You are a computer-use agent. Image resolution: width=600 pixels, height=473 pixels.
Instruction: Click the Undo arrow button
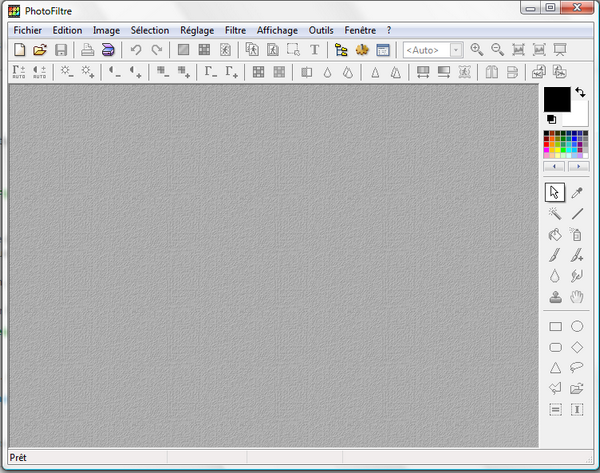pos(136,49)
